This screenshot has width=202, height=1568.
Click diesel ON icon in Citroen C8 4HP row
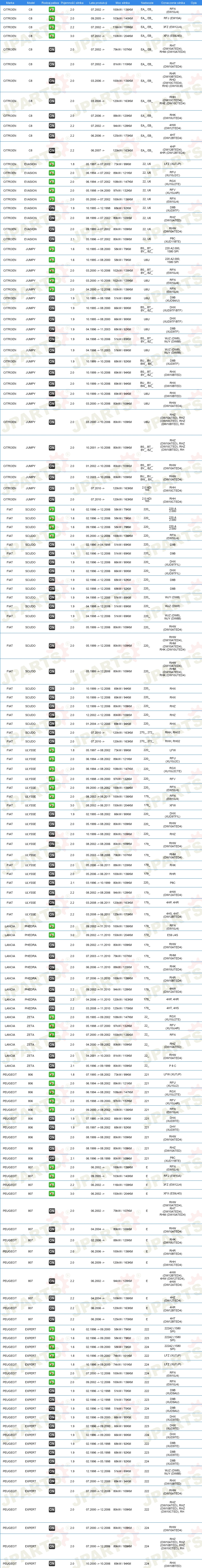(x=52, y=150)
